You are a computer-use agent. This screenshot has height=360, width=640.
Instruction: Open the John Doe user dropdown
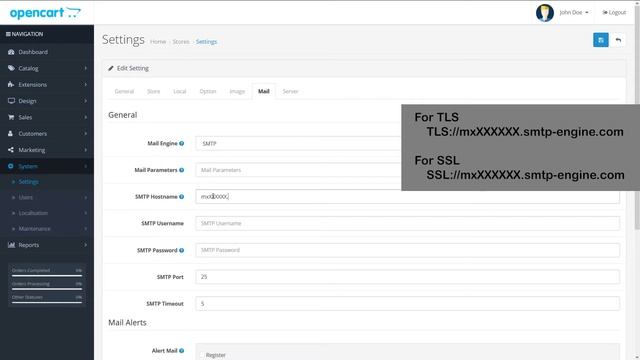point(573,13)
